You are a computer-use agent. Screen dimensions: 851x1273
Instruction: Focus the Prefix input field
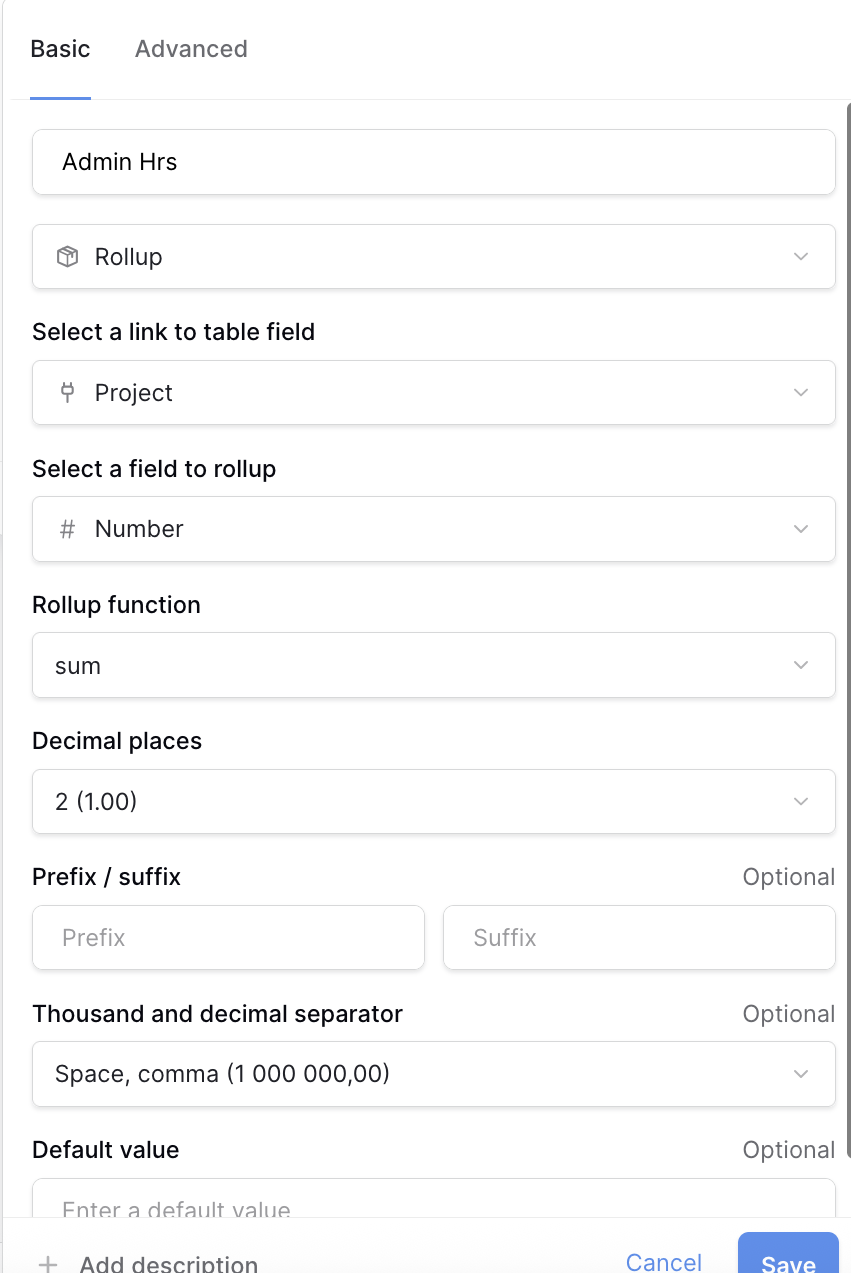click(228, 938)
